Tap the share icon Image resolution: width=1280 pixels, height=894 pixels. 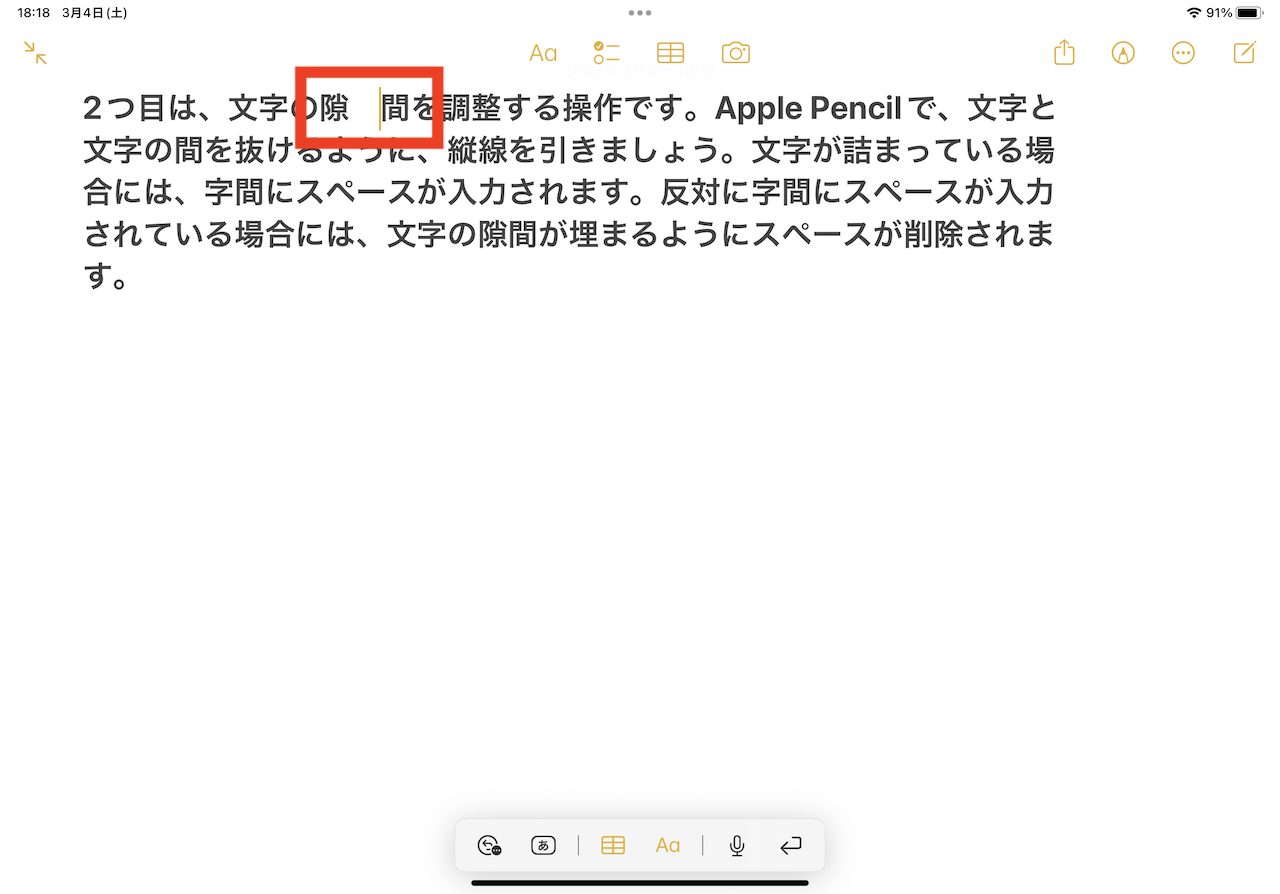click(1064, 53)
